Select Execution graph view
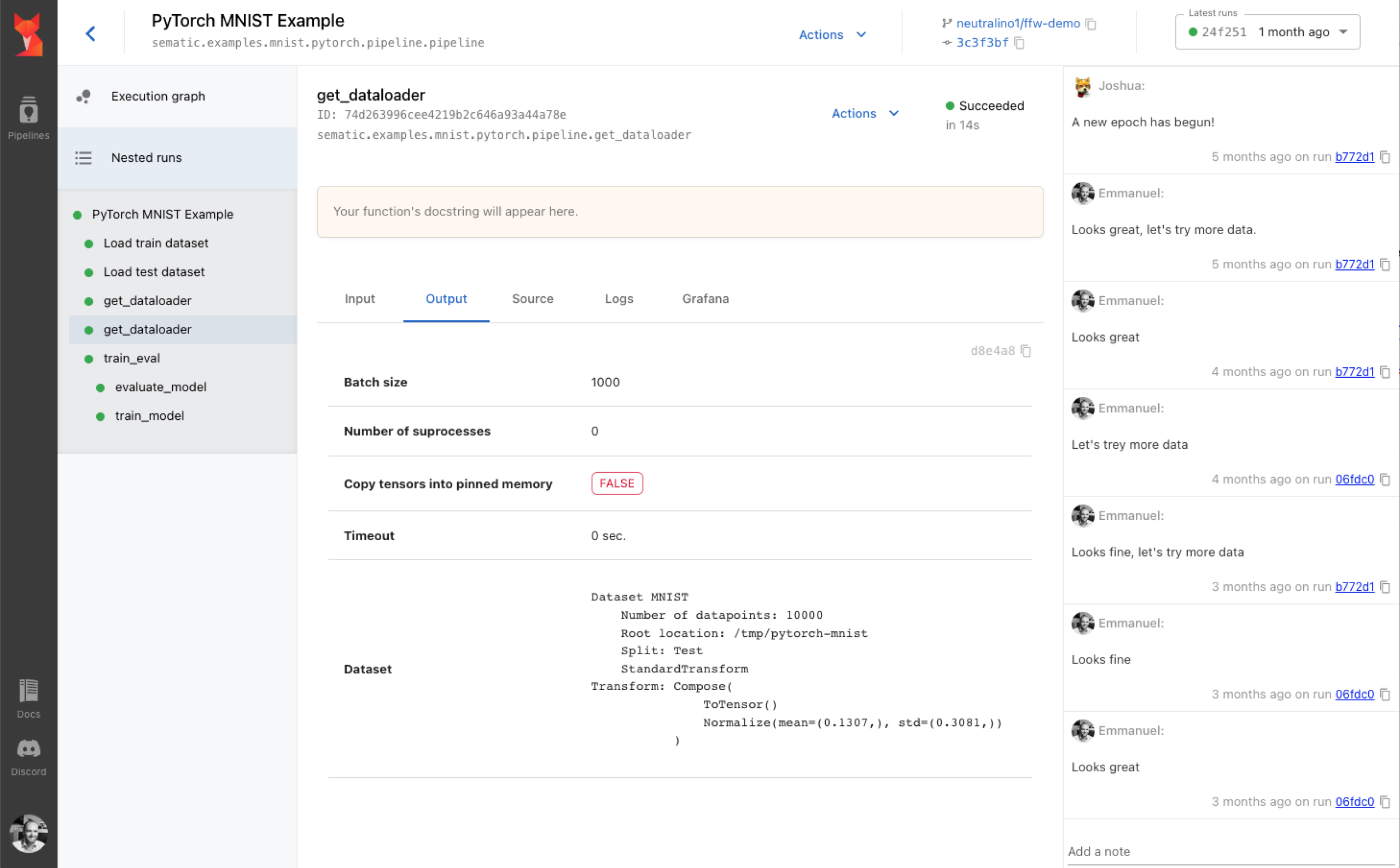This screenshot has height=868, width=1400. 177,96
